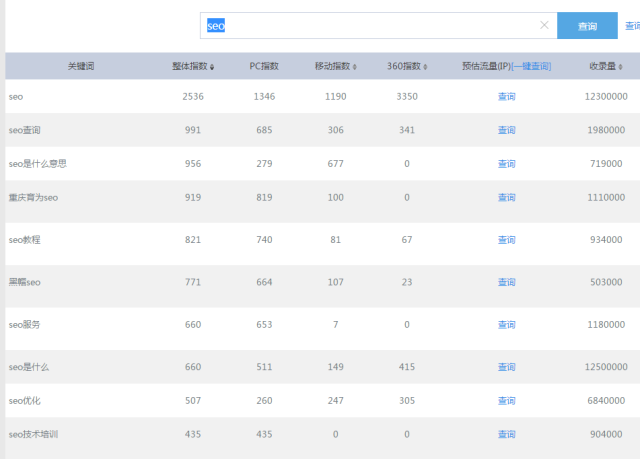Click the 一键查询 link in header
The height and width of the screenshot is (459, 640).
pyautogui.click(x=531, y=66)
